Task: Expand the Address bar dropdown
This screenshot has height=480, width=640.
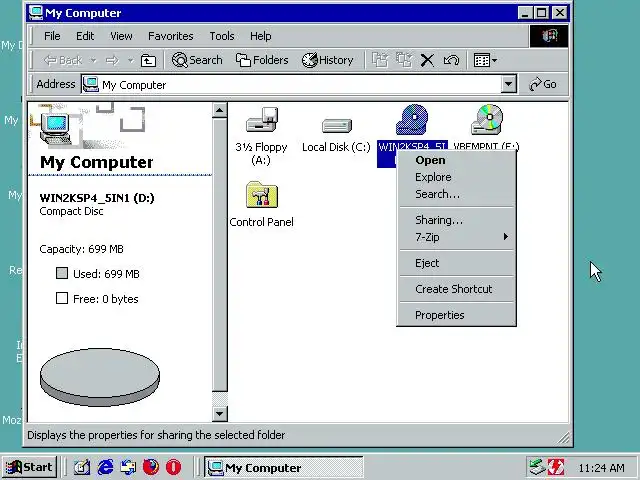Action: click(508, 84)
